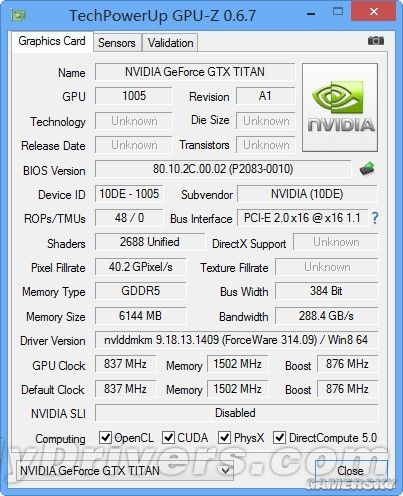Click the Default Clock field 837 MHz
Image resolution: width=403 pixels, height=496 pixels.
[125, 389]
